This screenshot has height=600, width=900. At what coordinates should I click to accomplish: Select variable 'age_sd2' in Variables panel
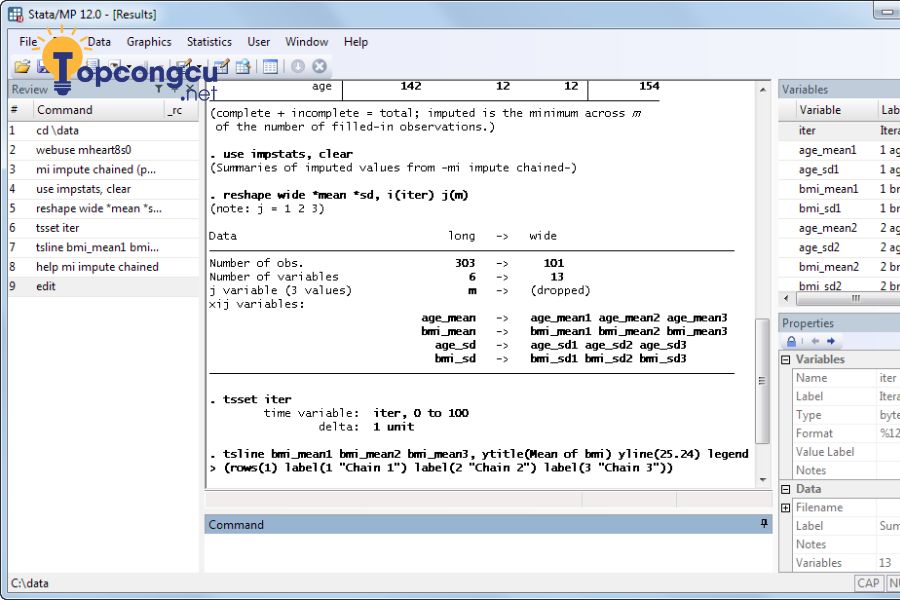click(839, 247)
